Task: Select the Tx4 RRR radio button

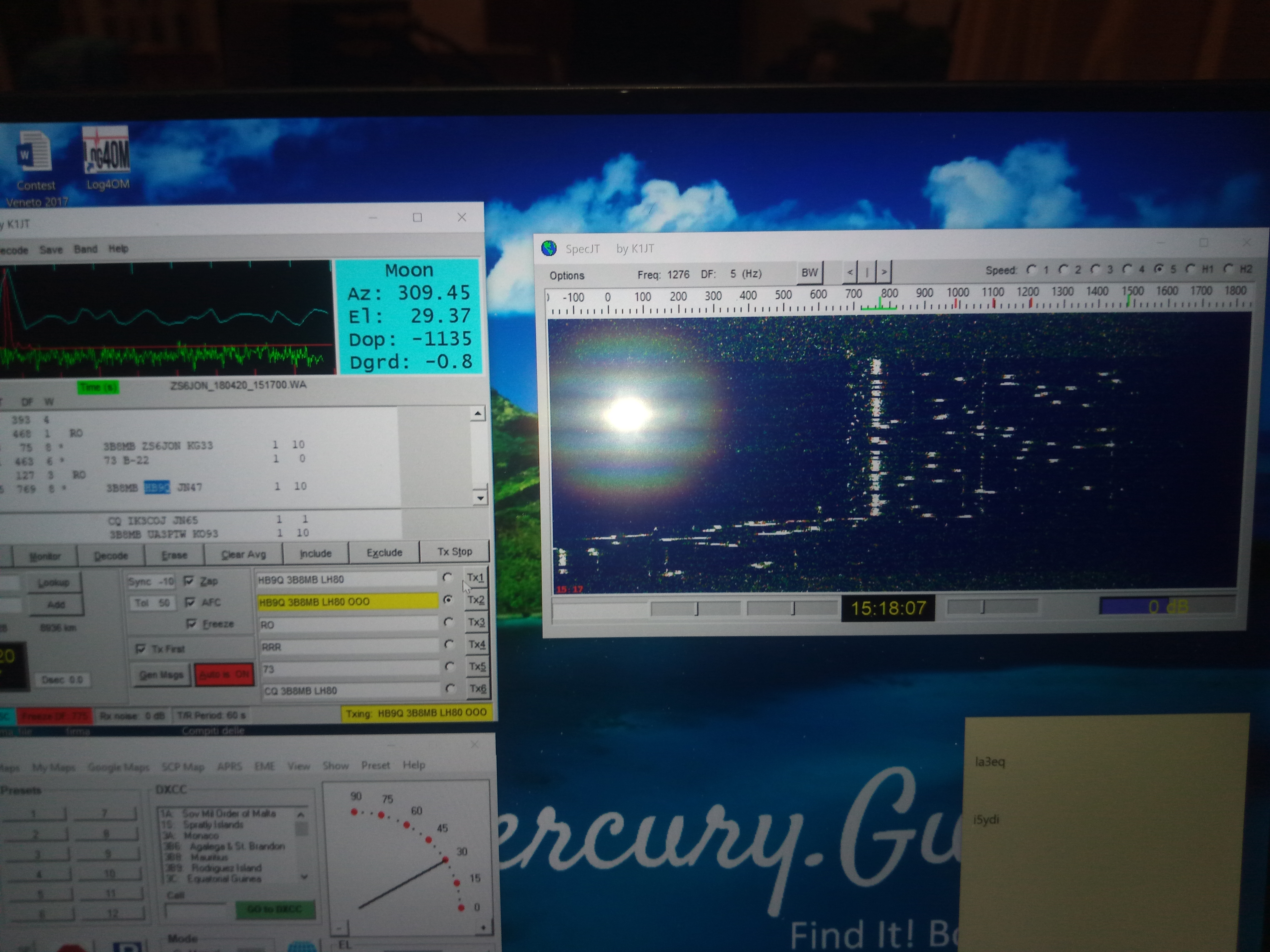Action: [x=449, y=644]
